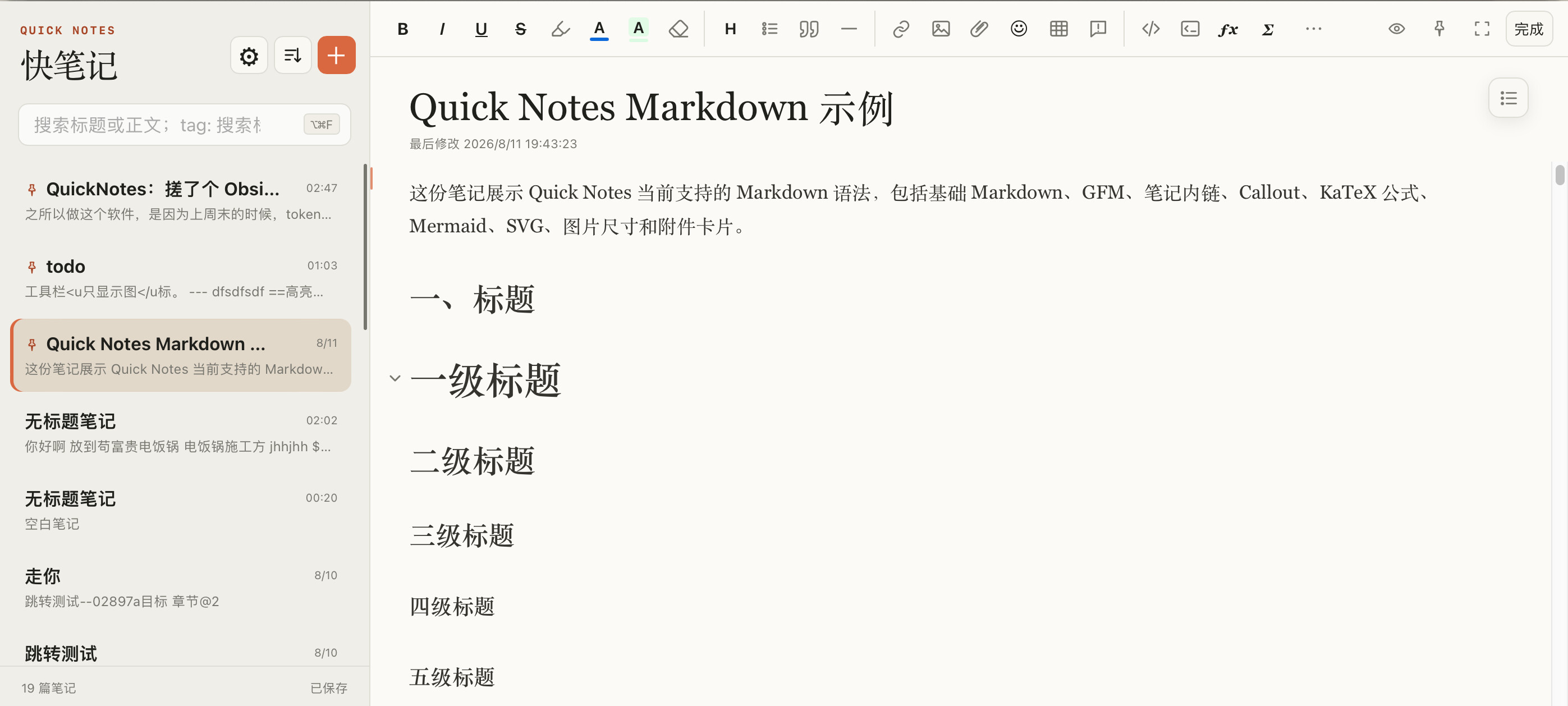
Task: Open settings gear in sidebar
Action: [249, 56]
